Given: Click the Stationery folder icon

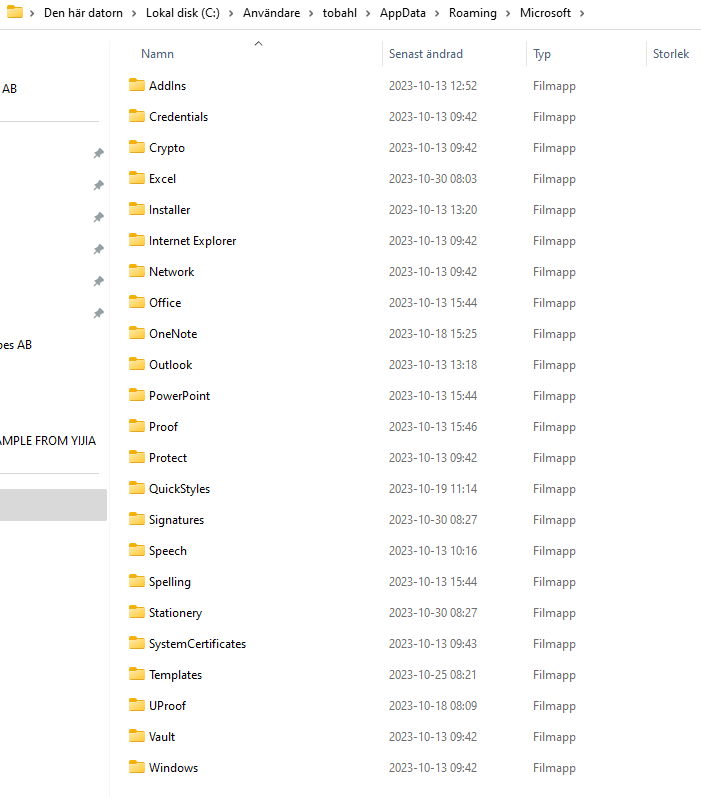Looking at the screenshot, I should click(137, 612).
